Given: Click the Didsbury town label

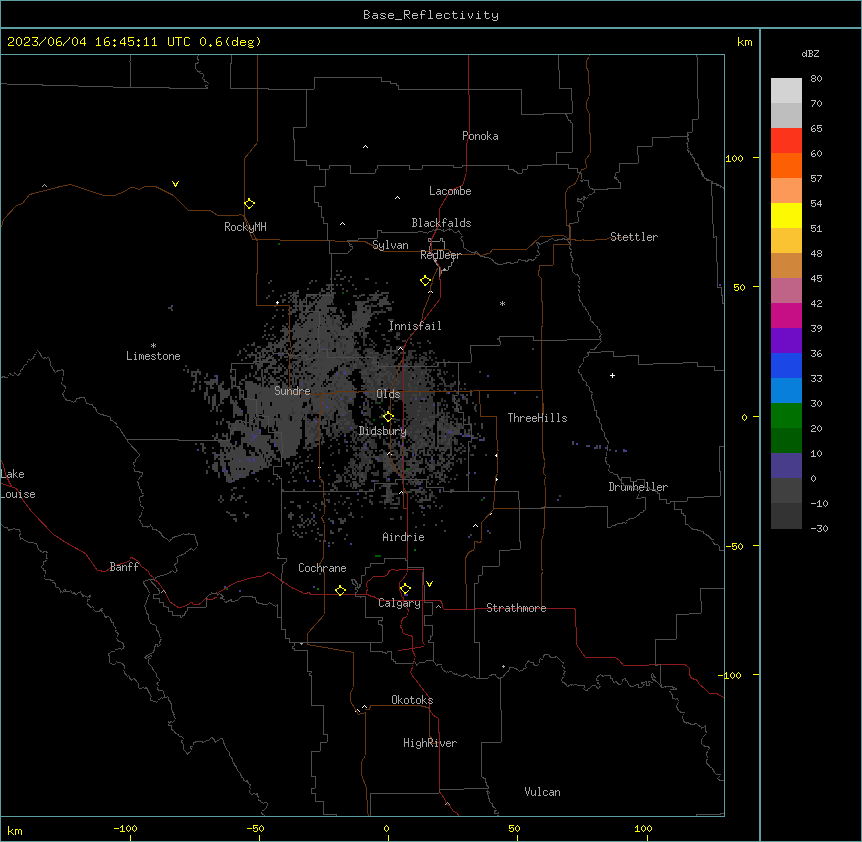Looking at the screenshot, I should pyautogui.click(x=383, y=431).
